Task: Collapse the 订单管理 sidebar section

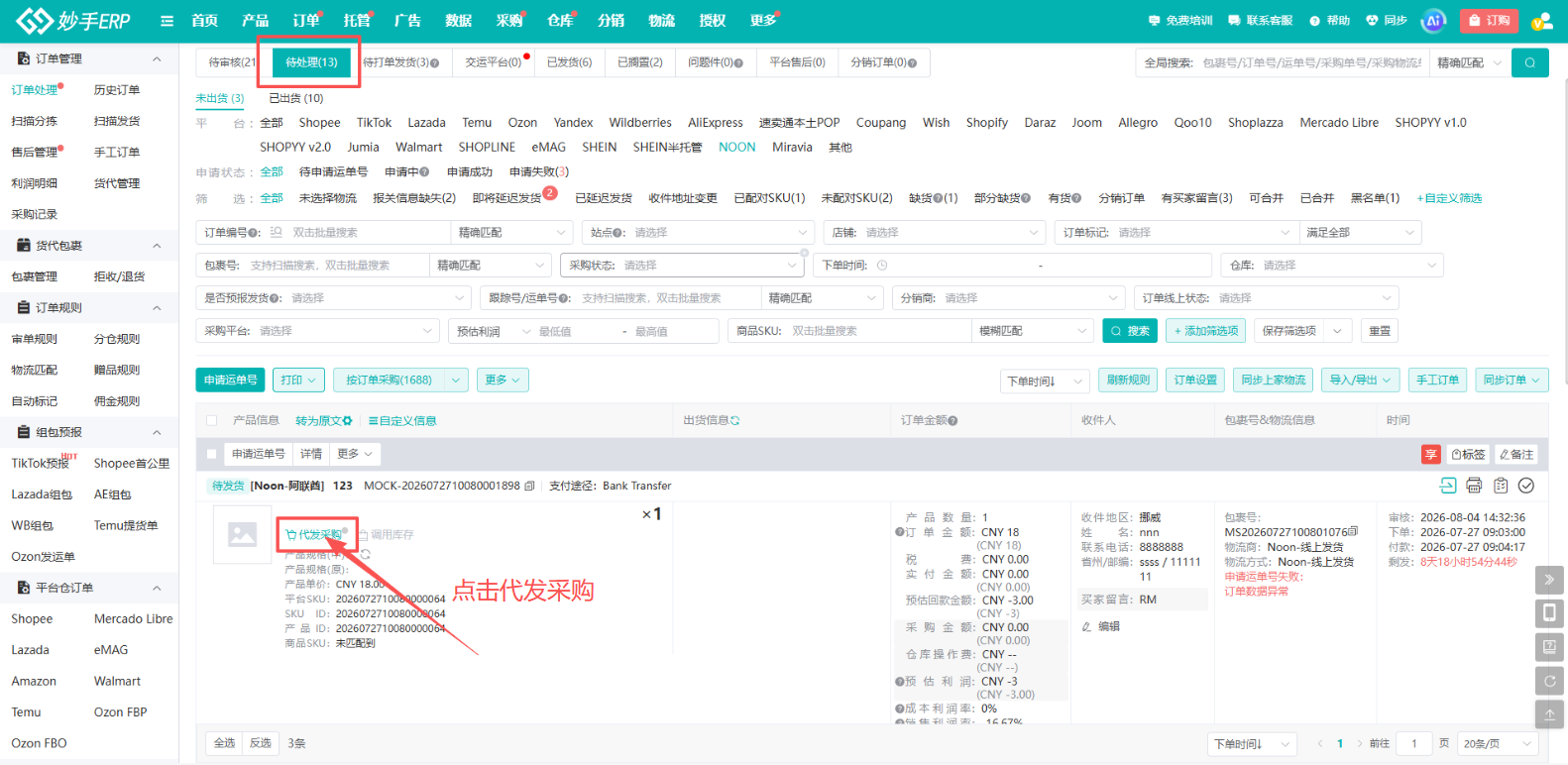Action: (157, 58)
